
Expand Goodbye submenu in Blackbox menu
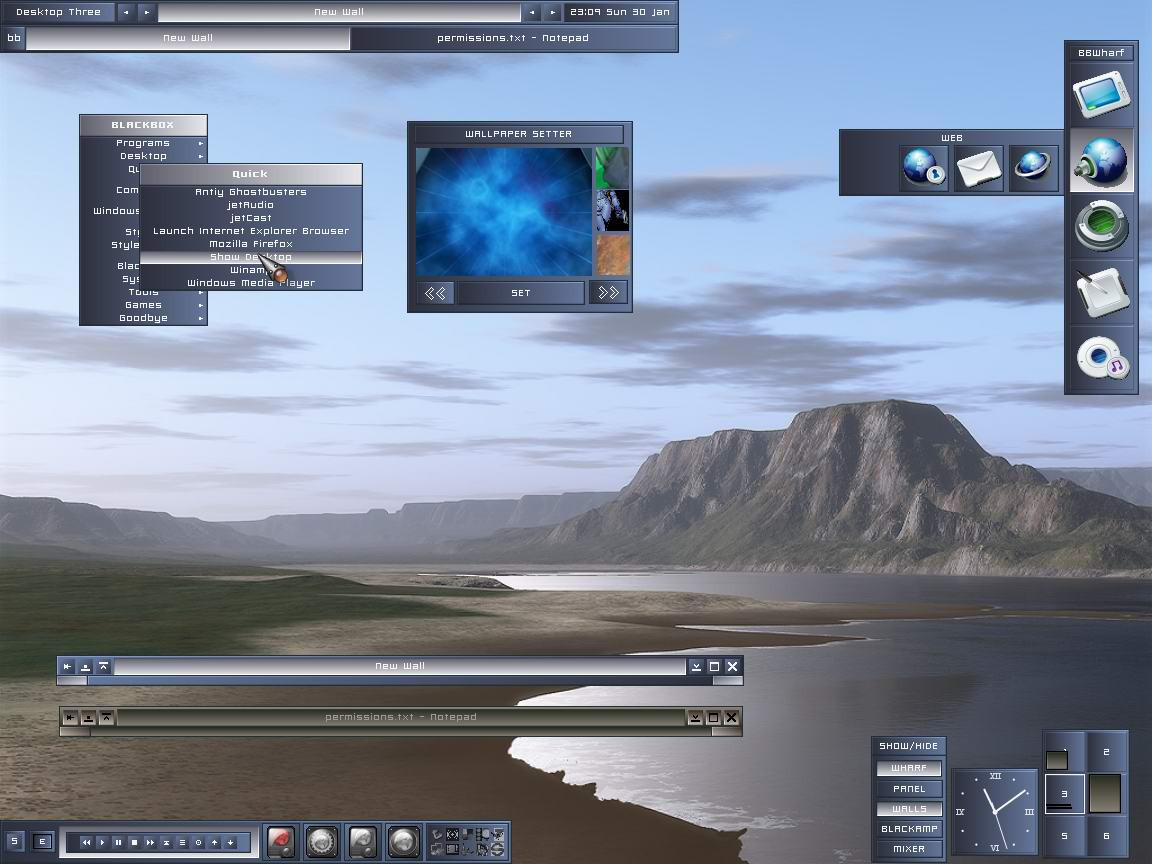tap(143, 318)
